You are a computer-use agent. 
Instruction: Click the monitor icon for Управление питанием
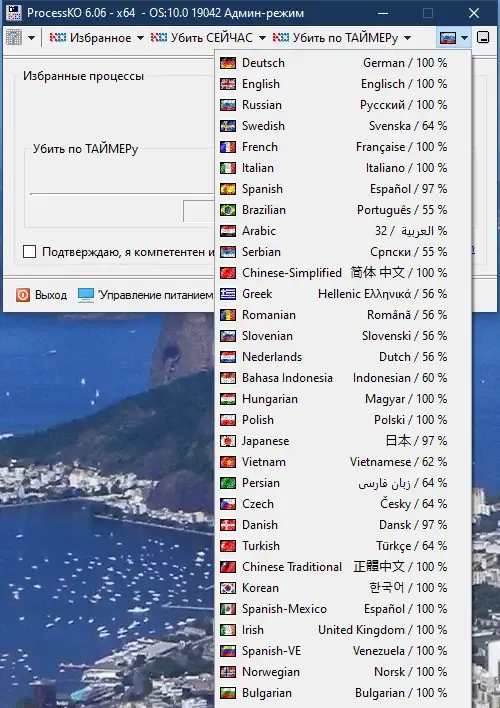86,295
